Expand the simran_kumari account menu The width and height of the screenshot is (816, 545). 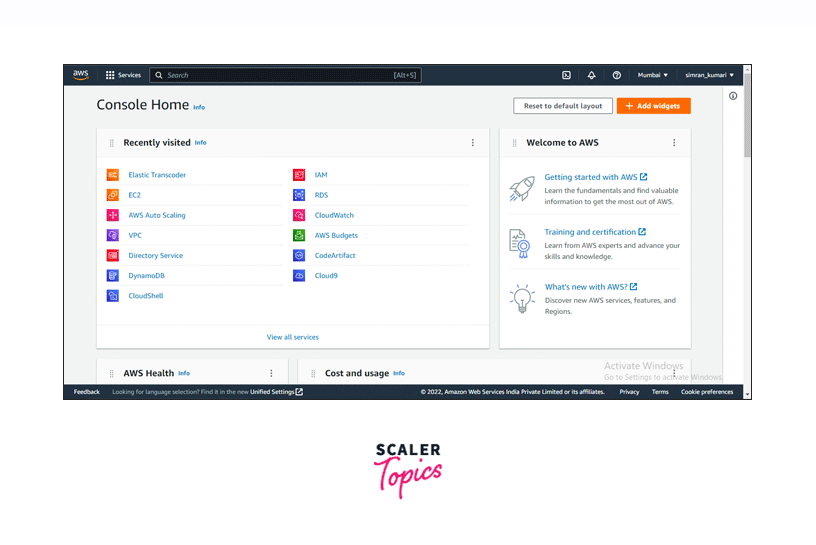tap(709, 75)
